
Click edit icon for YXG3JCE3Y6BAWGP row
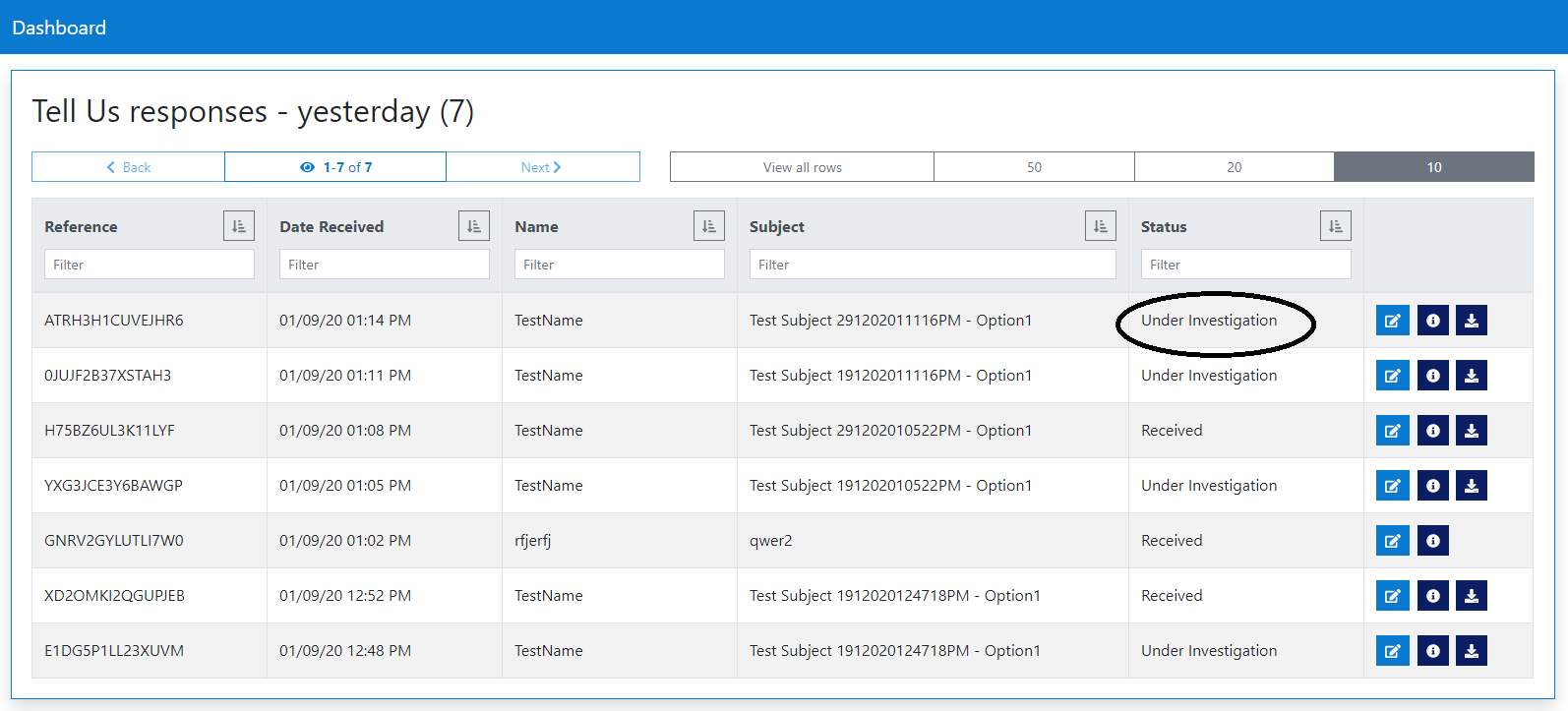1392,486
